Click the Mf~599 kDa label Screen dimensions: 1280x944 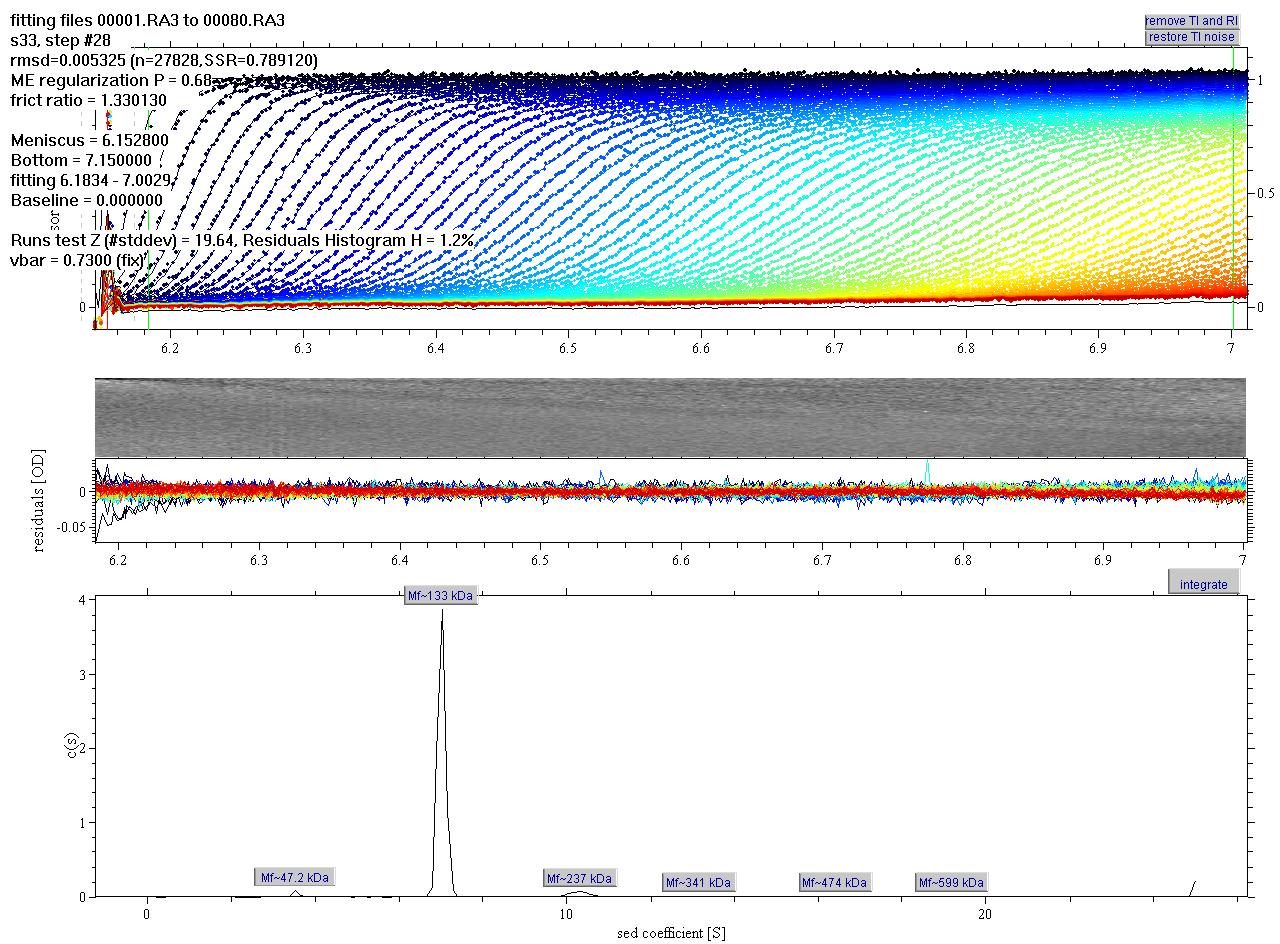click(951, 882)
